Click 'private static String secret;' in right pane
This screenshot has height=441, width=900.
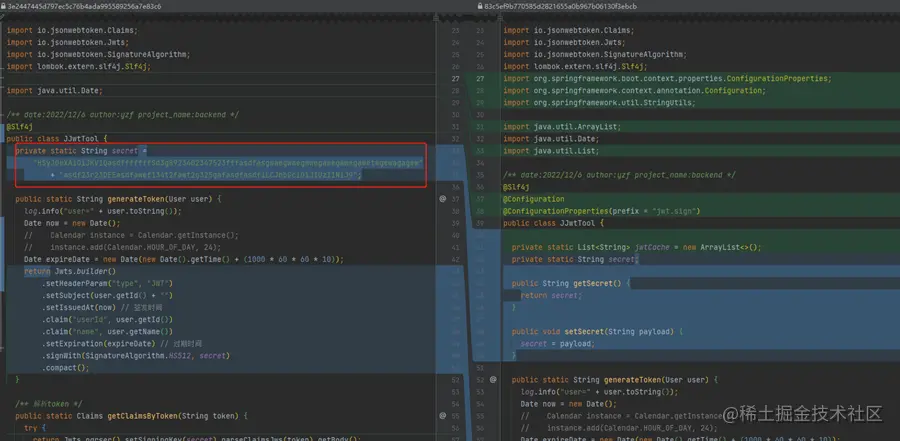tap(575, 260)
